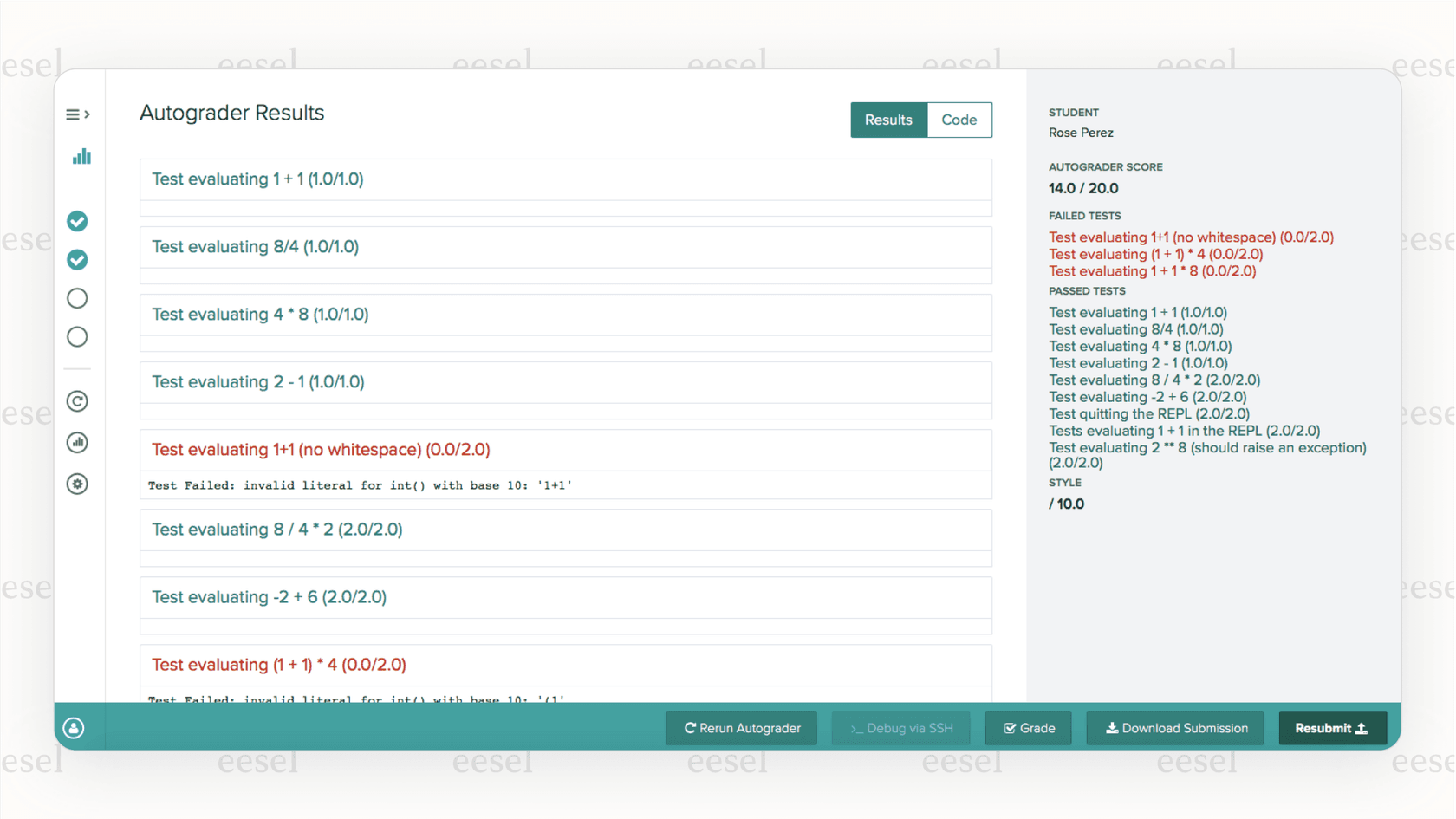The width and height of the screenshot is (1456, 819).
Task: Open the user profile icon at bottom left
Action: coord(74,727)
